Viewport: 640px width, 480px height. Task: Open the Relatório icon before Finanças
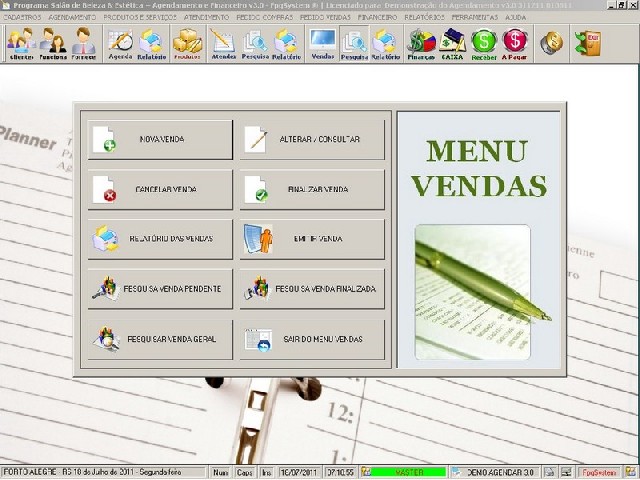[386, 44]
